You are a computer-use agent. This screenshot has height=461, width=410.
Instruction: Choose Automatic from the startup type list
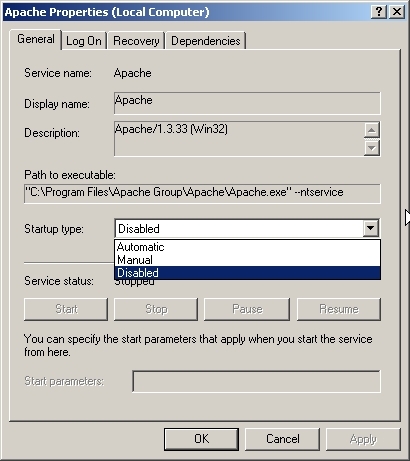tap(247, 247)
